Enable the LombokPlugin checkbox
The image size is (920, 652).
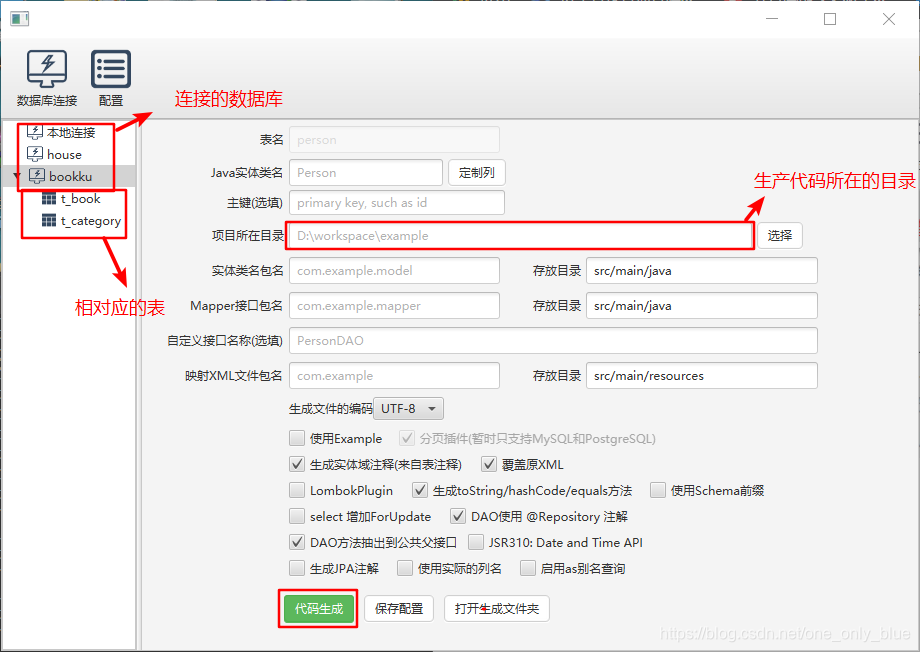tap(297, 490)
